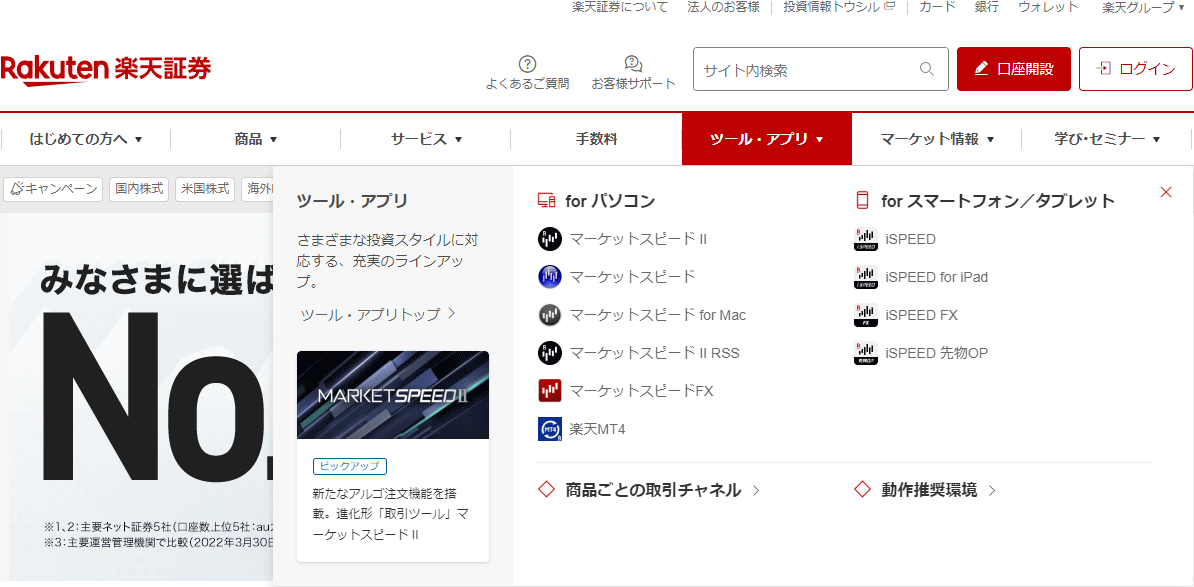Open the iSPEED 先物OP text link
The image size is (1194, 587).
pos(937,353)
